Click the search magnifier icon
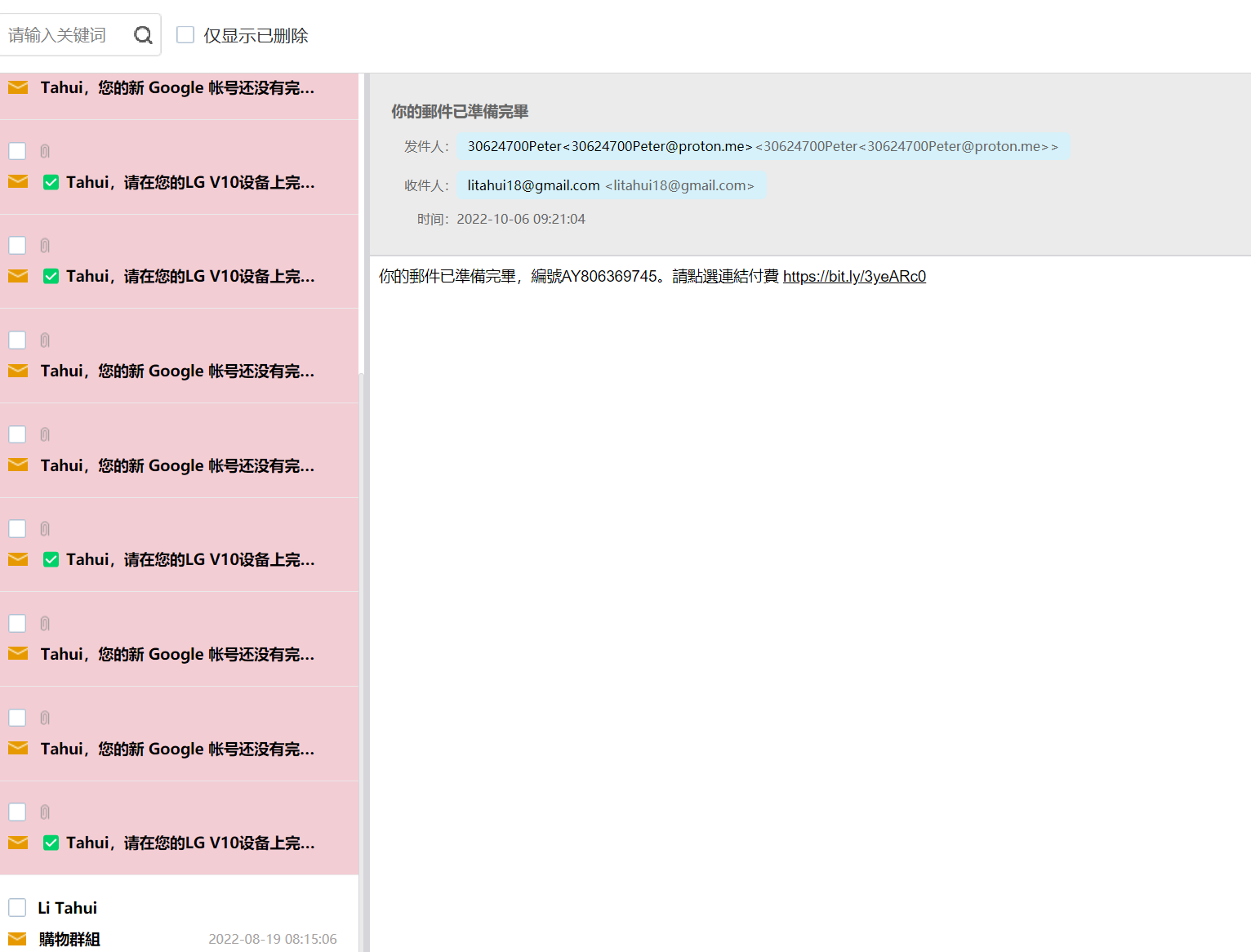 pyautogui.click(x=143, y=35)
